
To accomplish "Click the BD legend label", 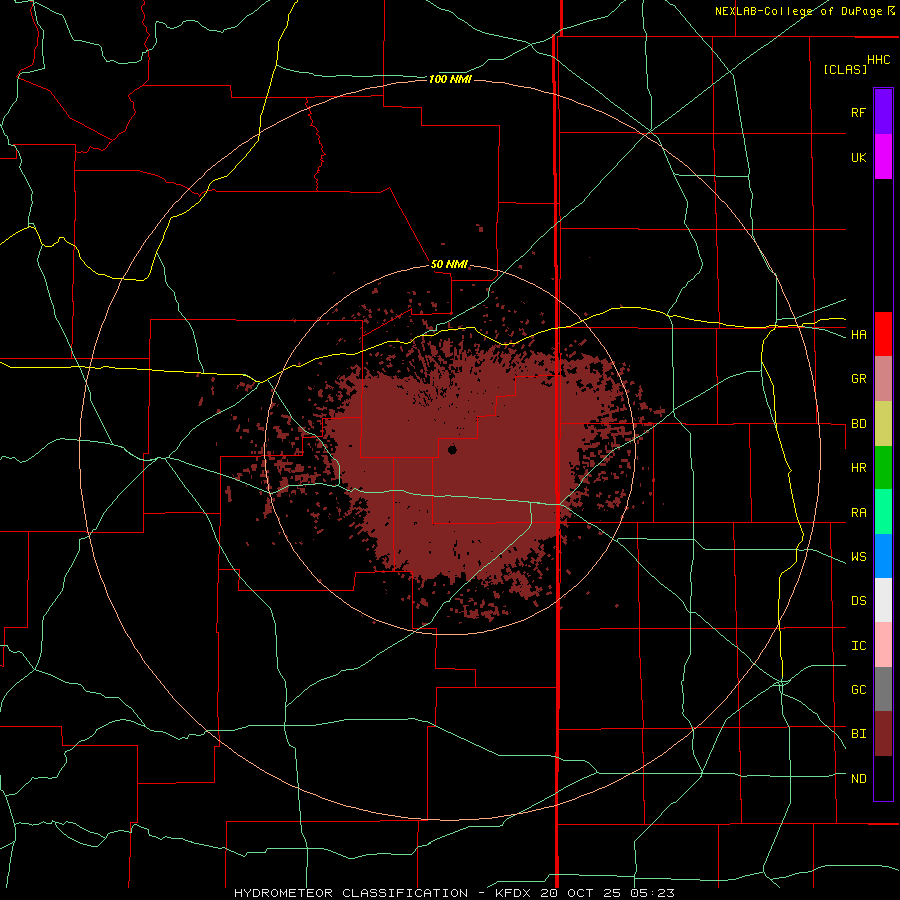I will (x=858, y=424).
